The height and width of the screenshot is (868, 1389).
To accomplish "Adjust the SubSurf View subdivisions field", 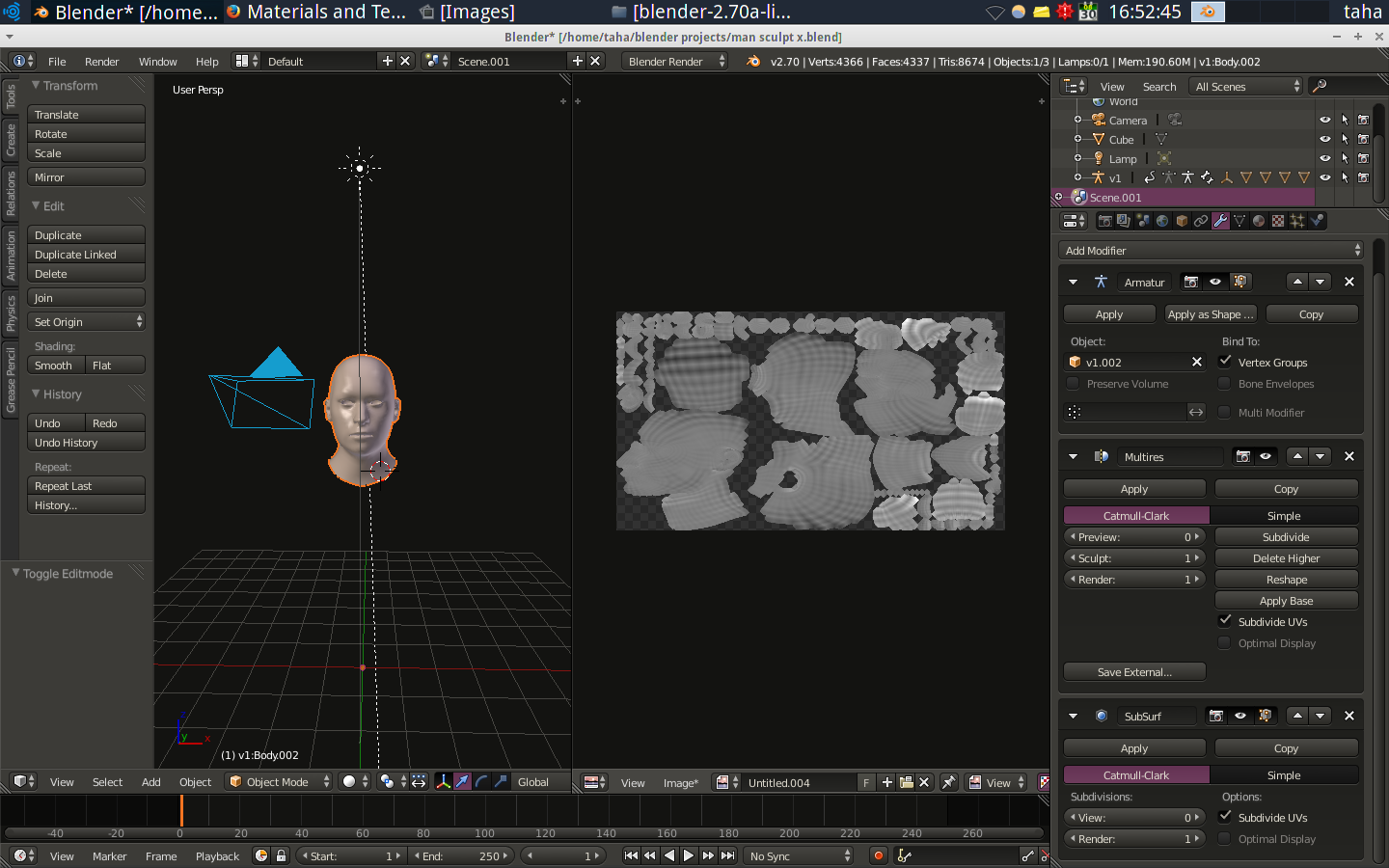I will (x=1134, y=817).
